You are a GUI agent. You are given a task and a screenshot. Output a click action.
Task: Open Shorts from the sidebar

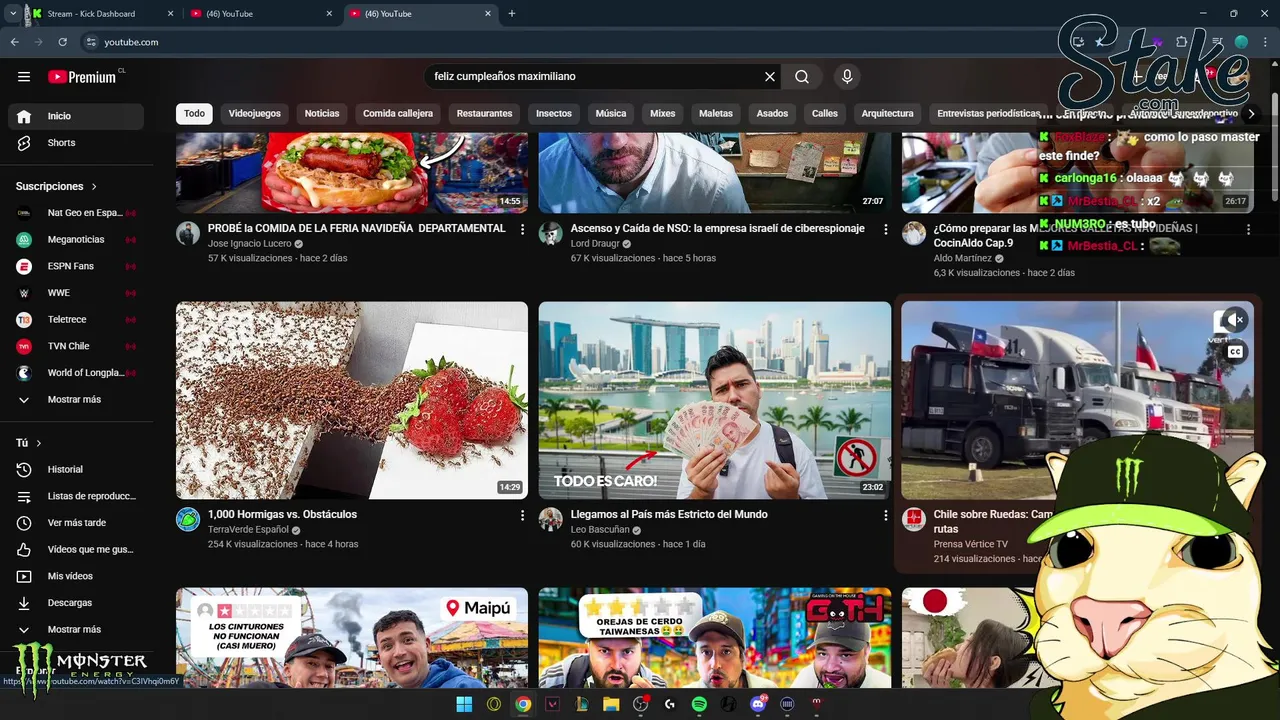tap(76, 143)
